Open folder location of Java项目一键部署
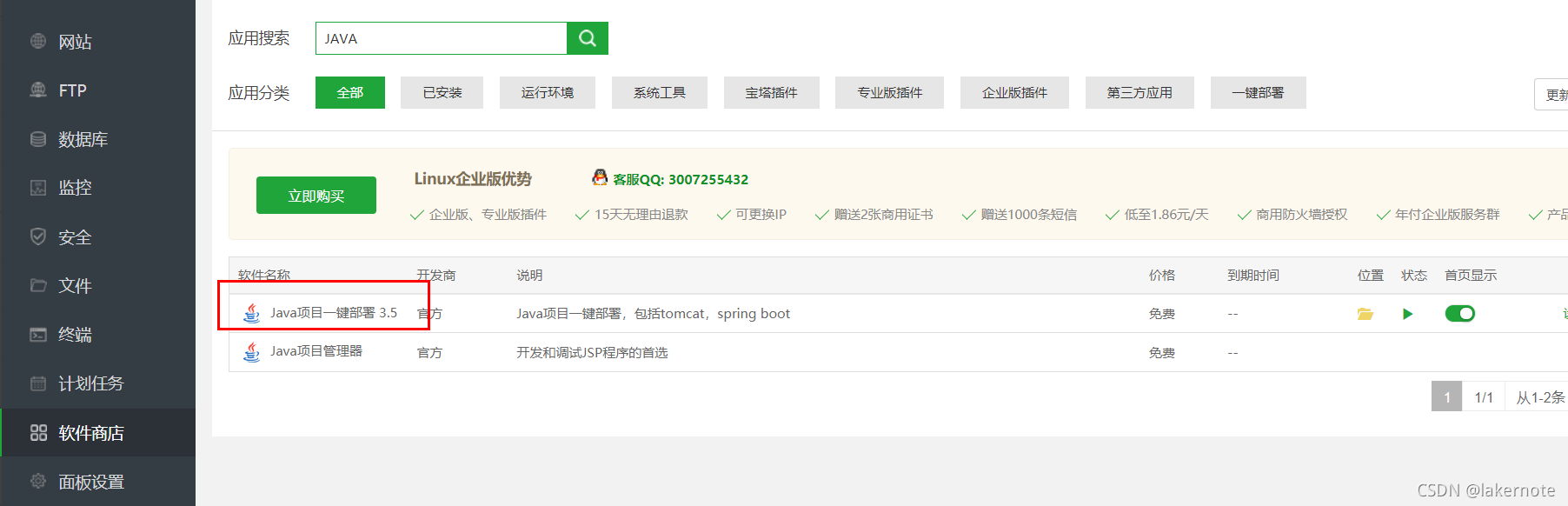Image resolution: width=1568 pixels, height=506 pixels. point(1365,314)
